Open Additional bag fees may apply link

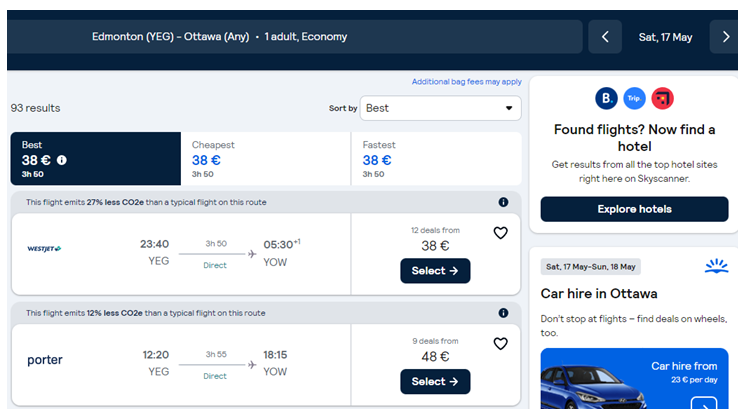click(x=466, y=82)
